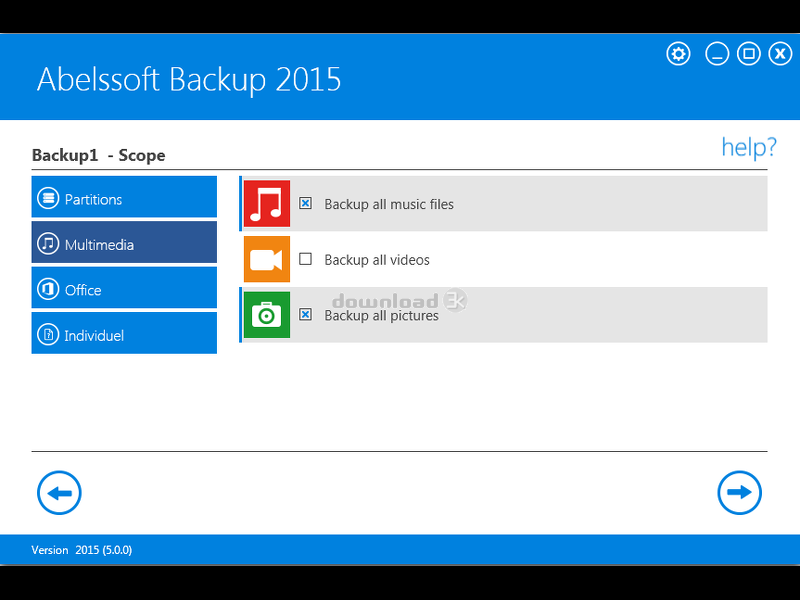
Task: Click the "Backup1 - Scope" heading
Action: tap(98, 155)
